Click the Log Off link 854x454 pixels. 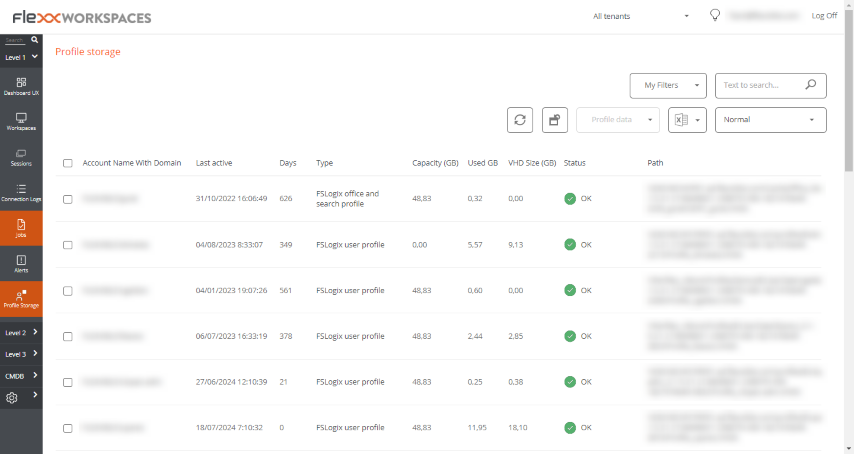tap(824, 16)
